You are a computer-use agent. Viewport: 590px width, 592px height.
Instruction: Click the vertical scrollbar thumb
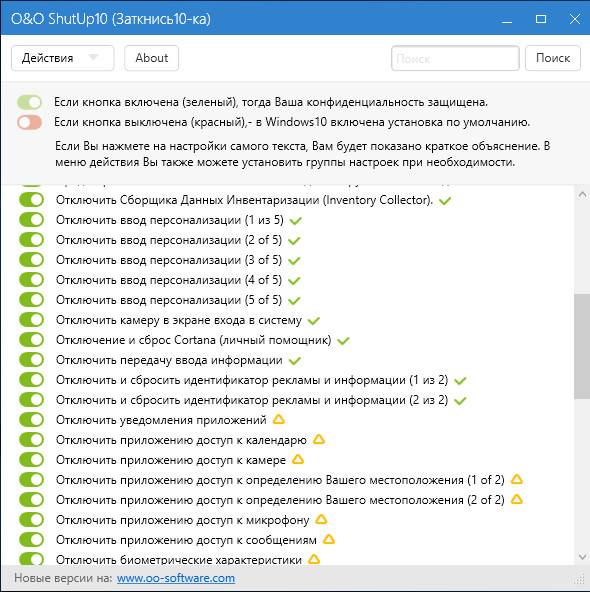[x=582, y=346]
